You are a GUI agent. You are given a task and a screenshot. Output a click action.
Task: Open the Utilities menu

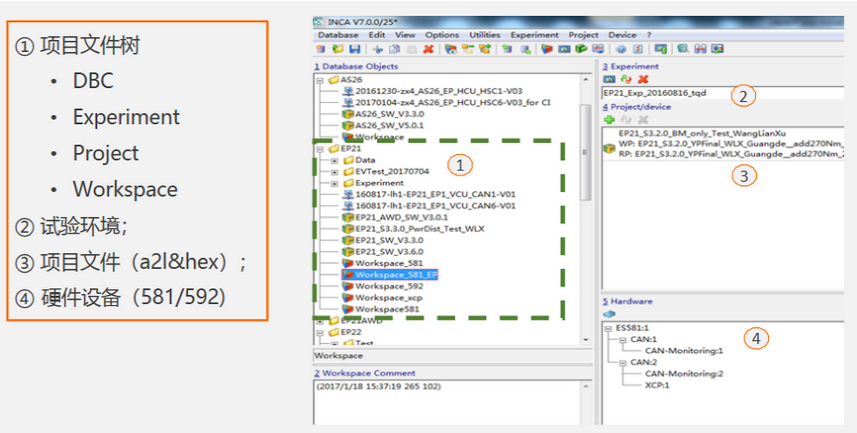click(x=485, y=34)
